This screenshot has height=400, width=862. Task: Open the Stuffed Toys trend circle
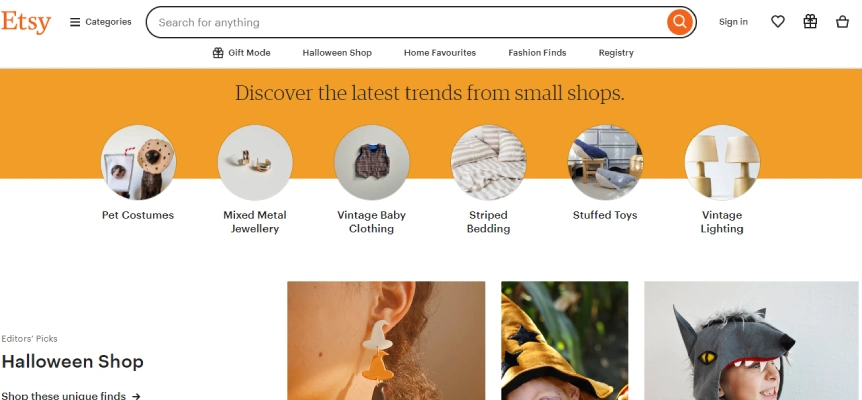tap(605, 162)
